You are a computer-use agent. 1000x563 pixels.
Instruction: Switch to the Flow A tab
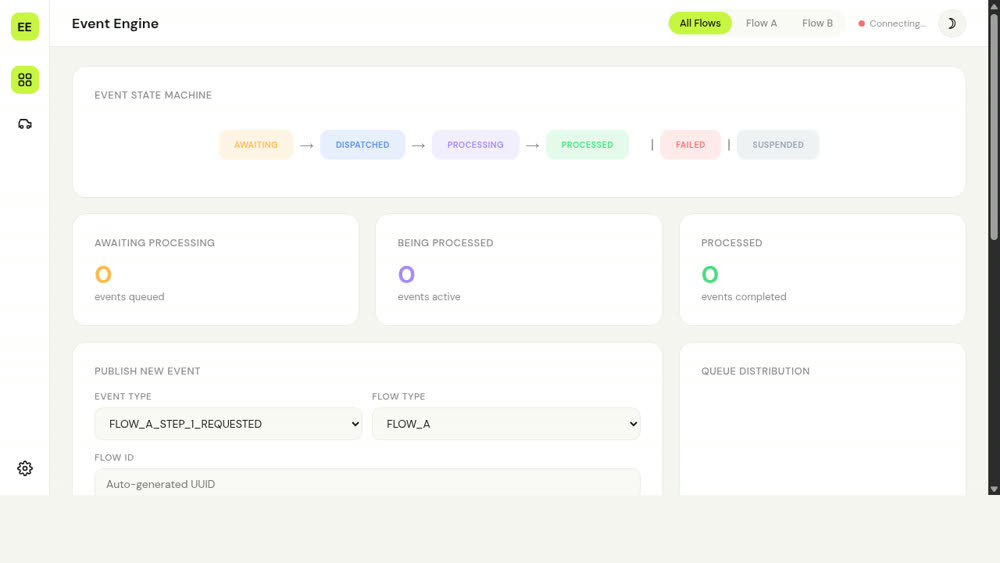tap(761, 23)
